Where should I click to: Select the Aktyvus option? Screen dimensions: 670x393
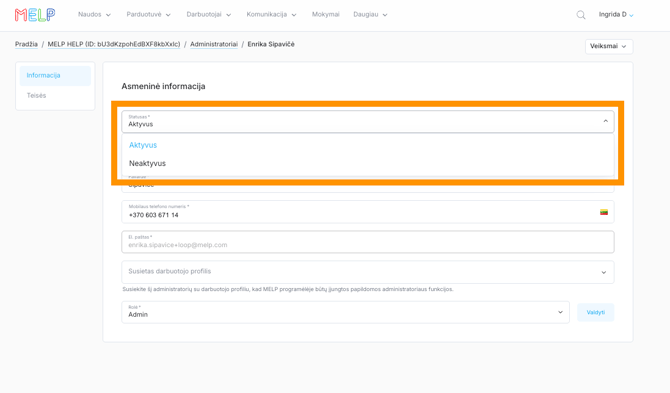coord(367,145)
